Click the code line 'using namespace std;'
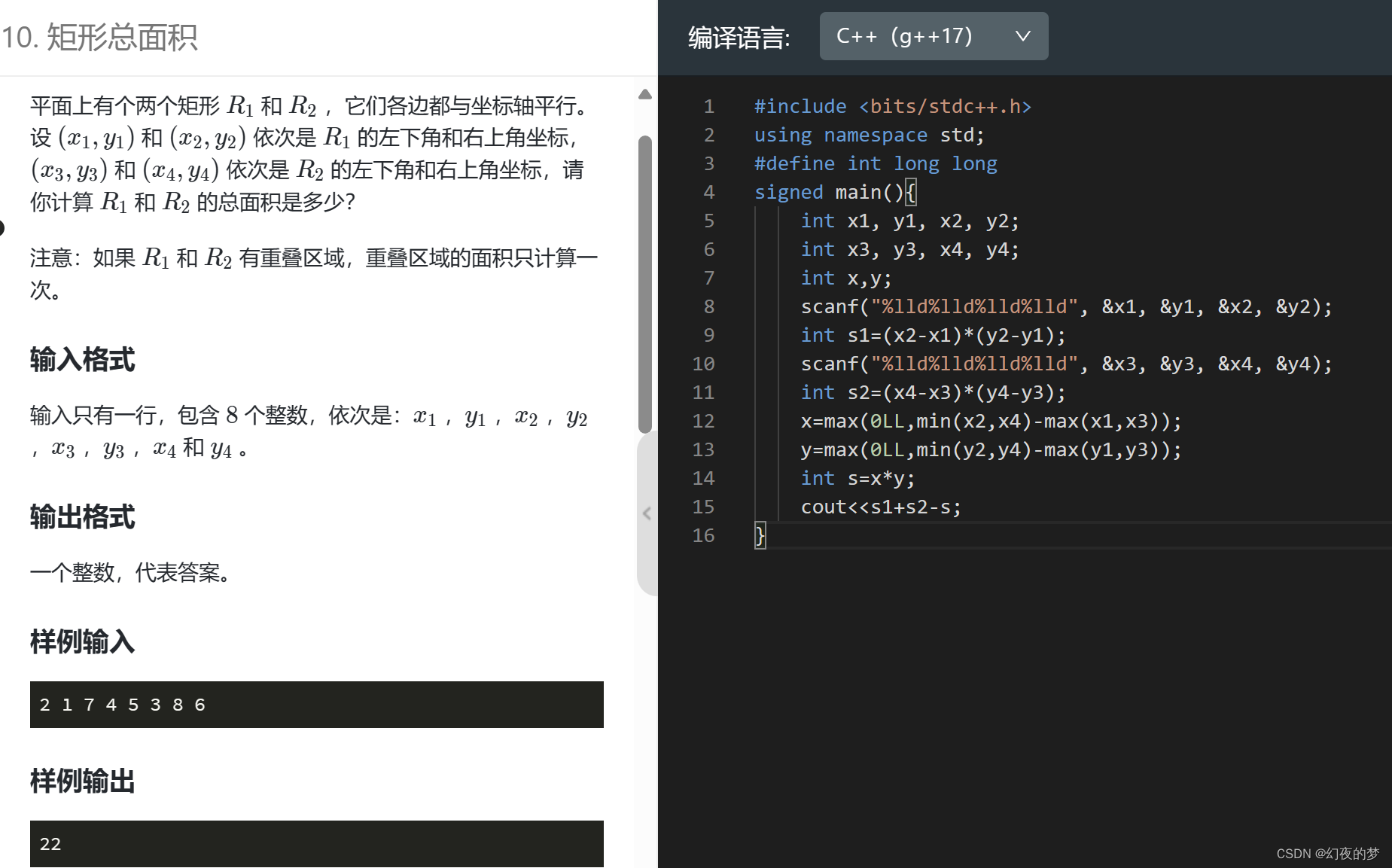This screenshot has height=868, width=1392. (x=870, y=136)
